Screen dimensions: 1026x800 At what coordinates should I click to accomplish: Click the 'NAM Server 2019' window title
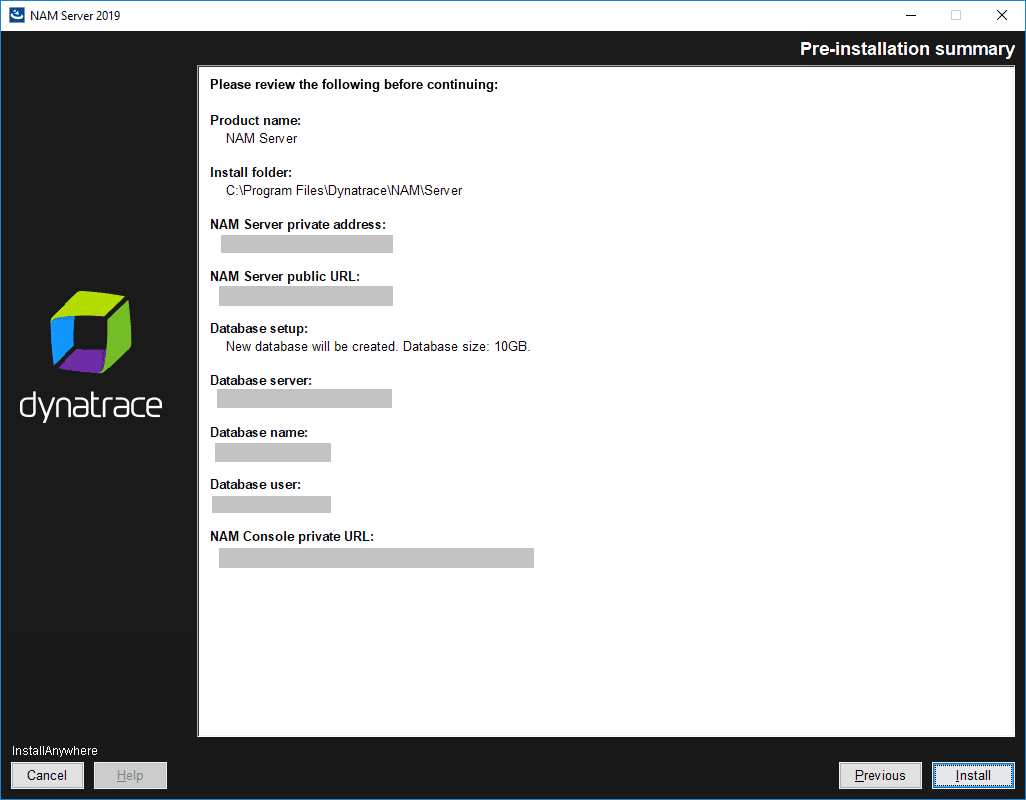(75, 16)
